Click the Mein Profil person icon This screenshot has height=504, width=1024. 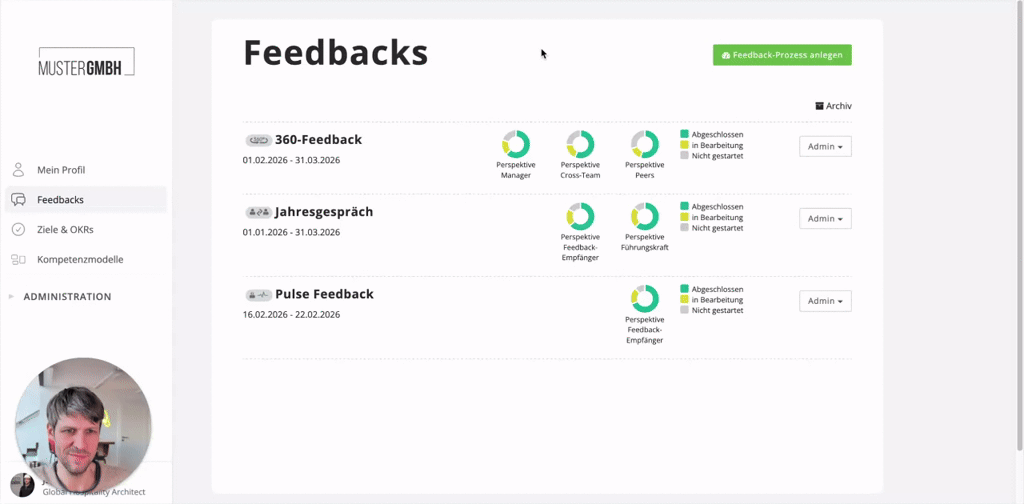click(18, 170)
